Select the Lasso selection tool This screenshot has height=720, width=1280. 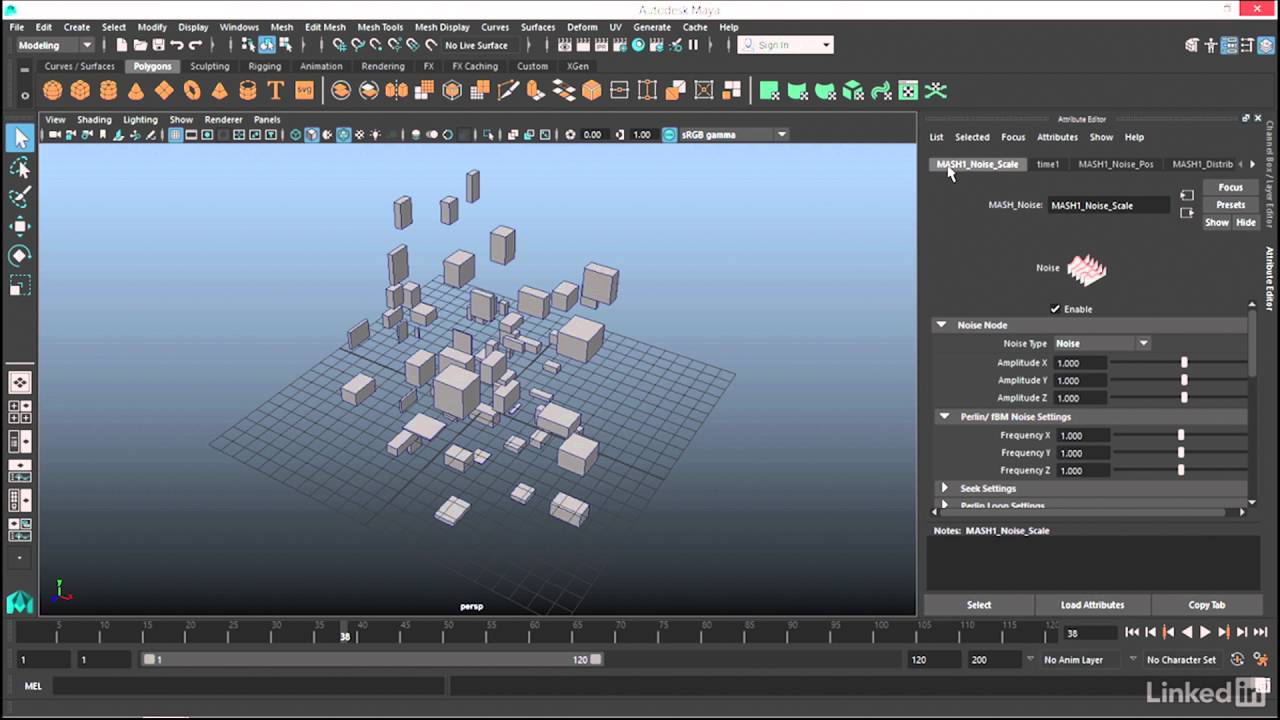19,168
